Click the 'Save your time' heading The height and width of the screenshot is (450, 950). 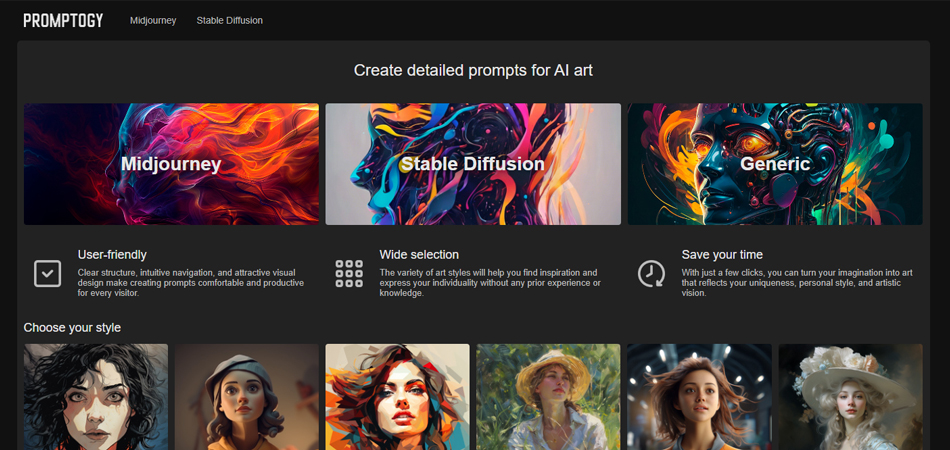pyautogui.click(x=722, y=255)
